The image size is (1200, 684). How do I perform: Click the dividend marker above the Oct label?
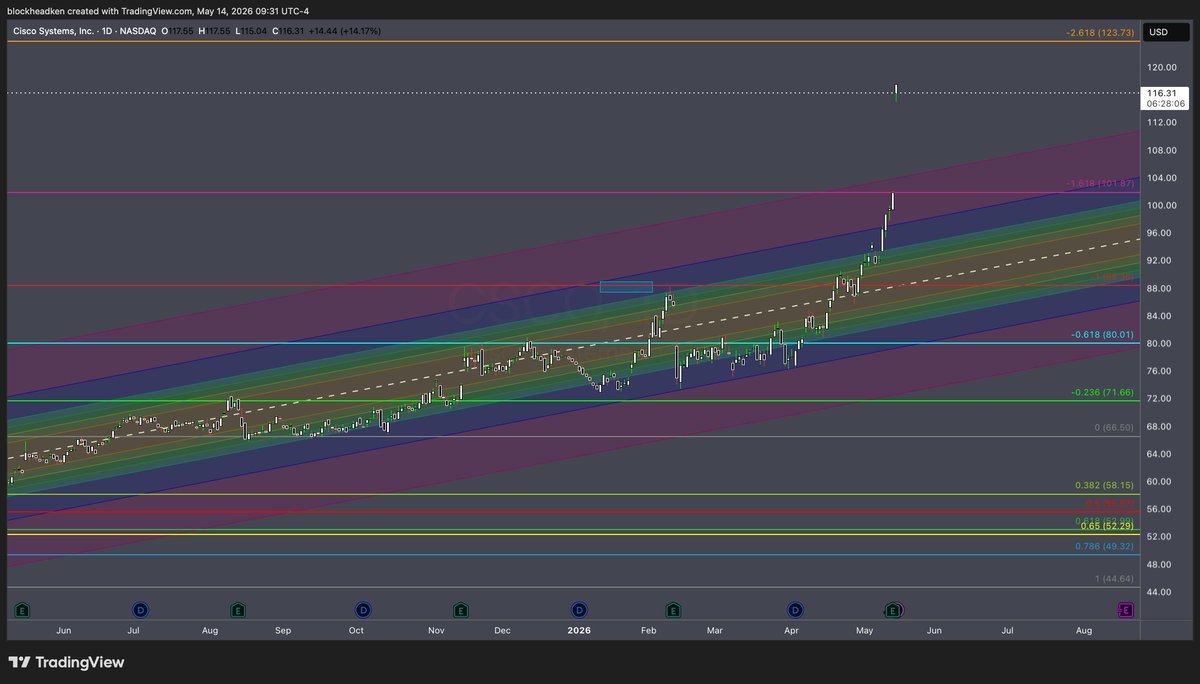point(362,609)
